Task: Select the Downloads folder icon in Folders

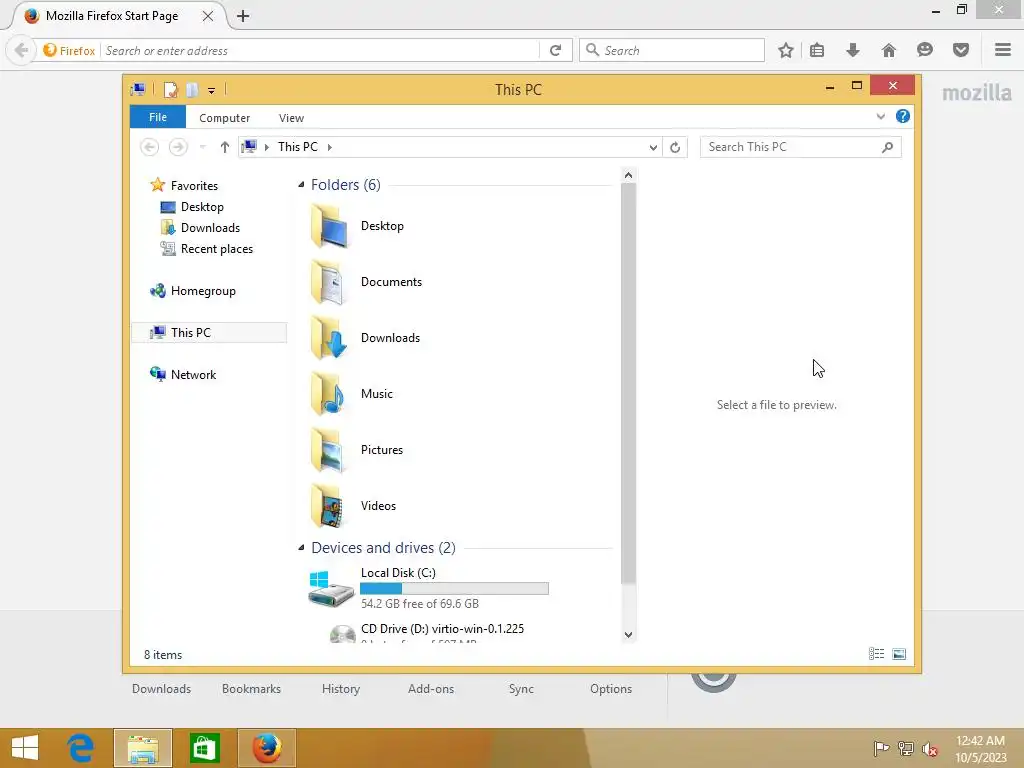Action: pyautogui.click(x=328, y=338)
